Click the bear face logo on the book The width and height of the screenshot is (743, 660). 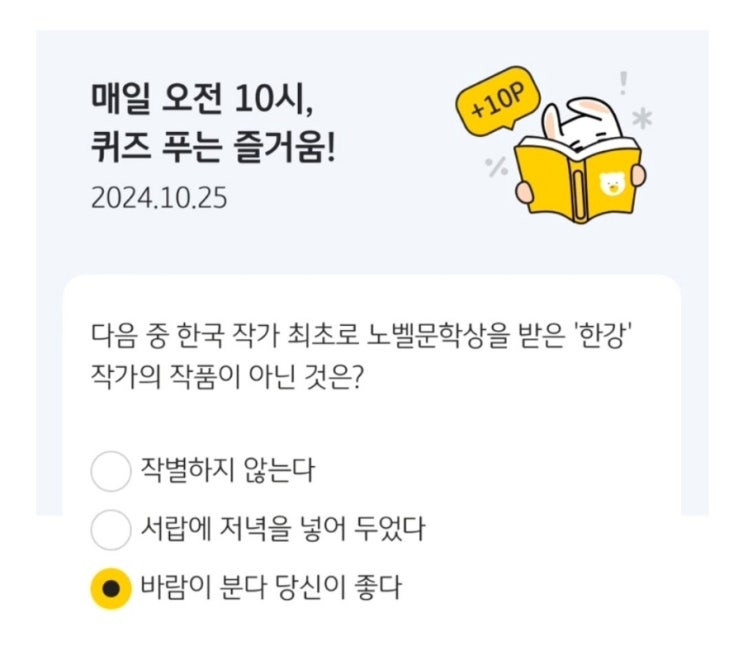[612, 184]
